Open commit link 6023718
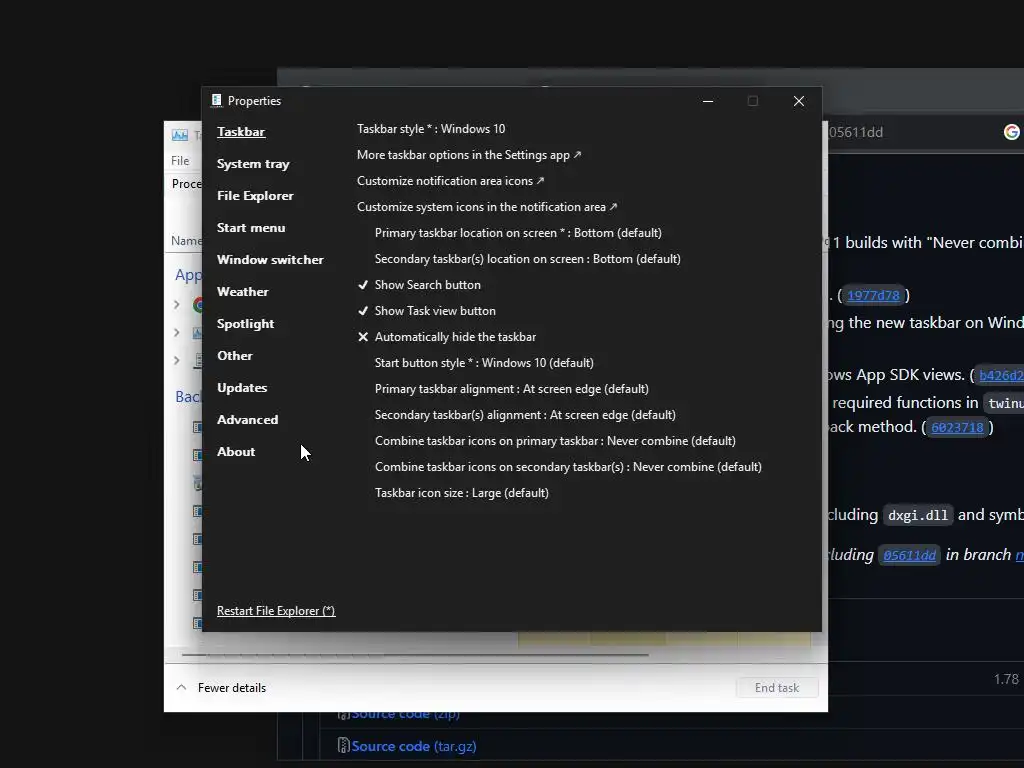This screenshot has width=1024, height=768. tap(957, 427)
